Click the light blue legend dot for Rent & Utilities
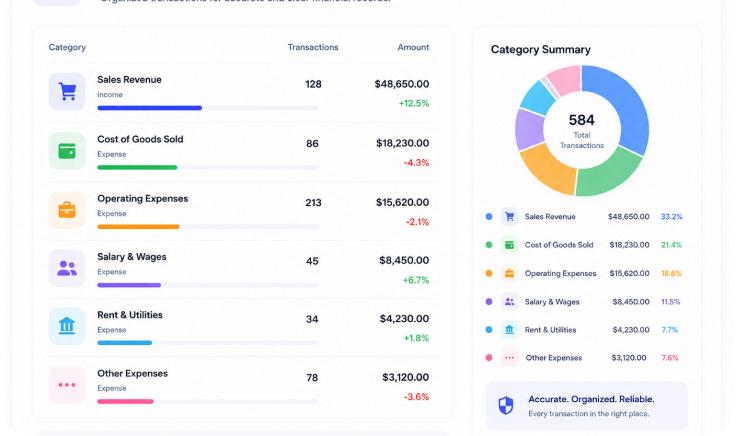 coord(489,330)
